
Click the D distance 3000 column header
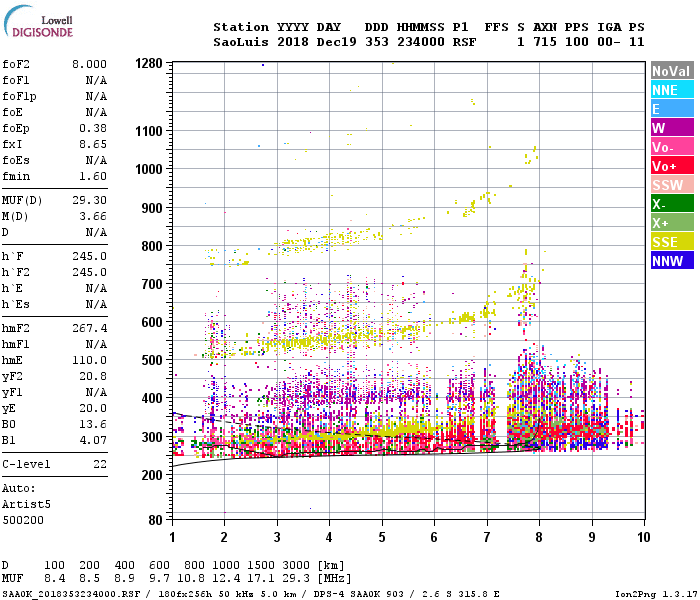click(x=296, y=566)
